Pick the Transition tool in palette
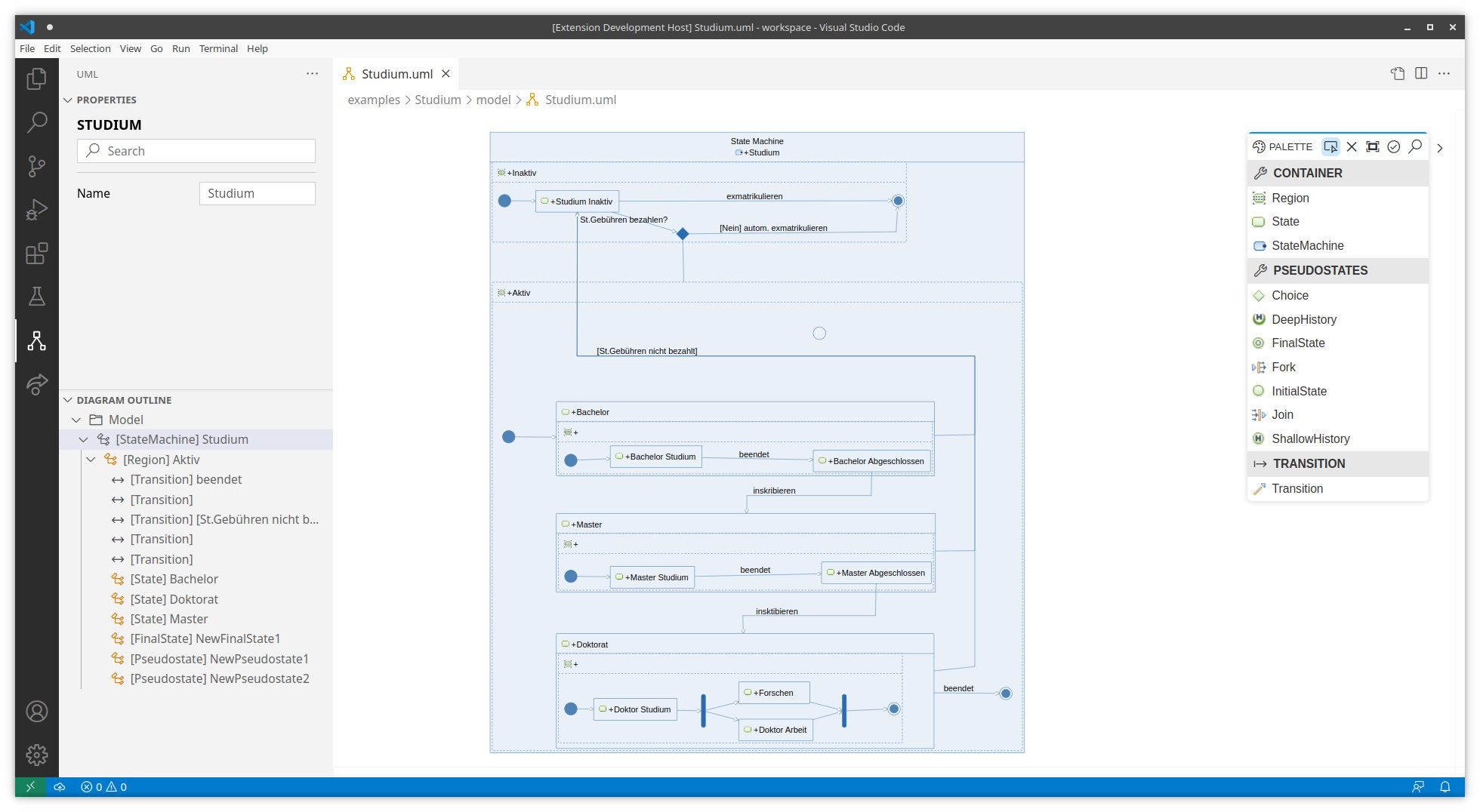The height and width of the screenshot is (812, 1480). point(1337,489)
